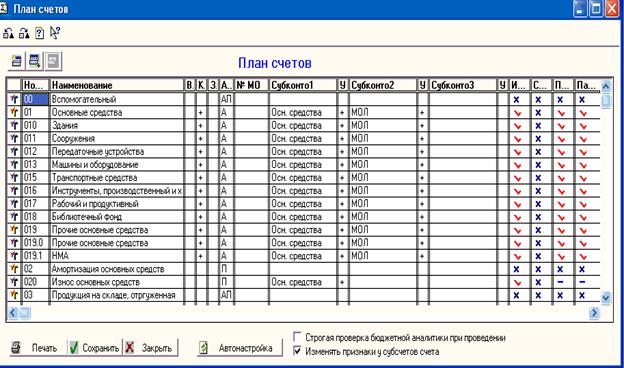Click the Субконто3 column header
Image resolution: width=624 pixels, height=368 pixels.
pos(463,85)
